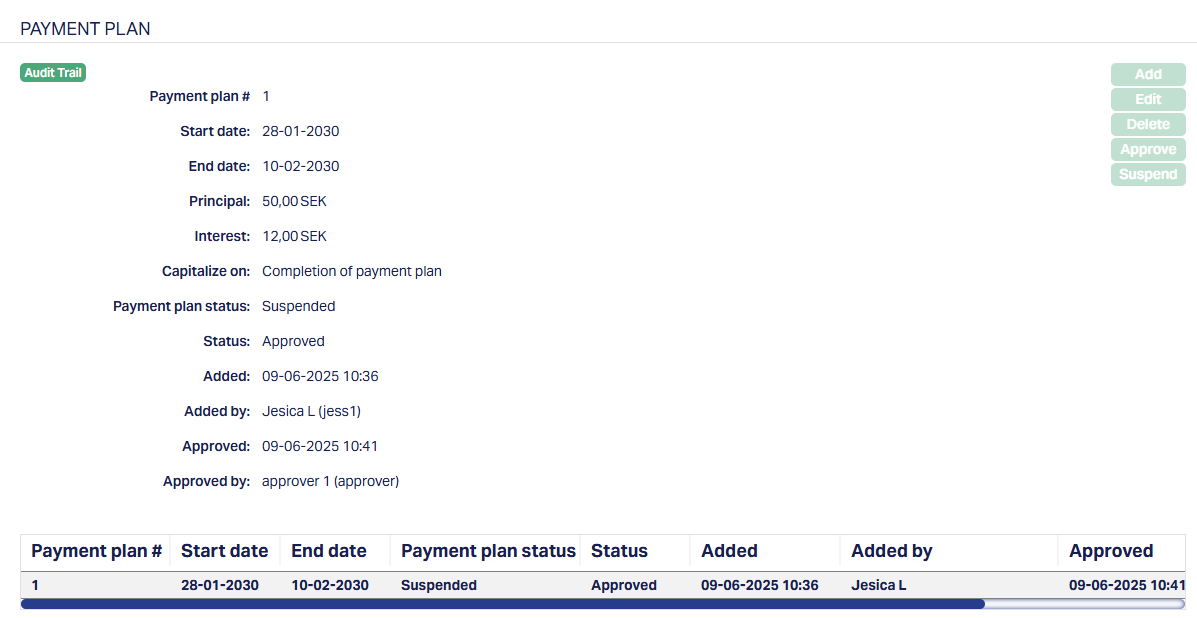The height and width of the screenshot is (618, 1197).
Task: Select payment plan row number 1
Action: (36, 585)
